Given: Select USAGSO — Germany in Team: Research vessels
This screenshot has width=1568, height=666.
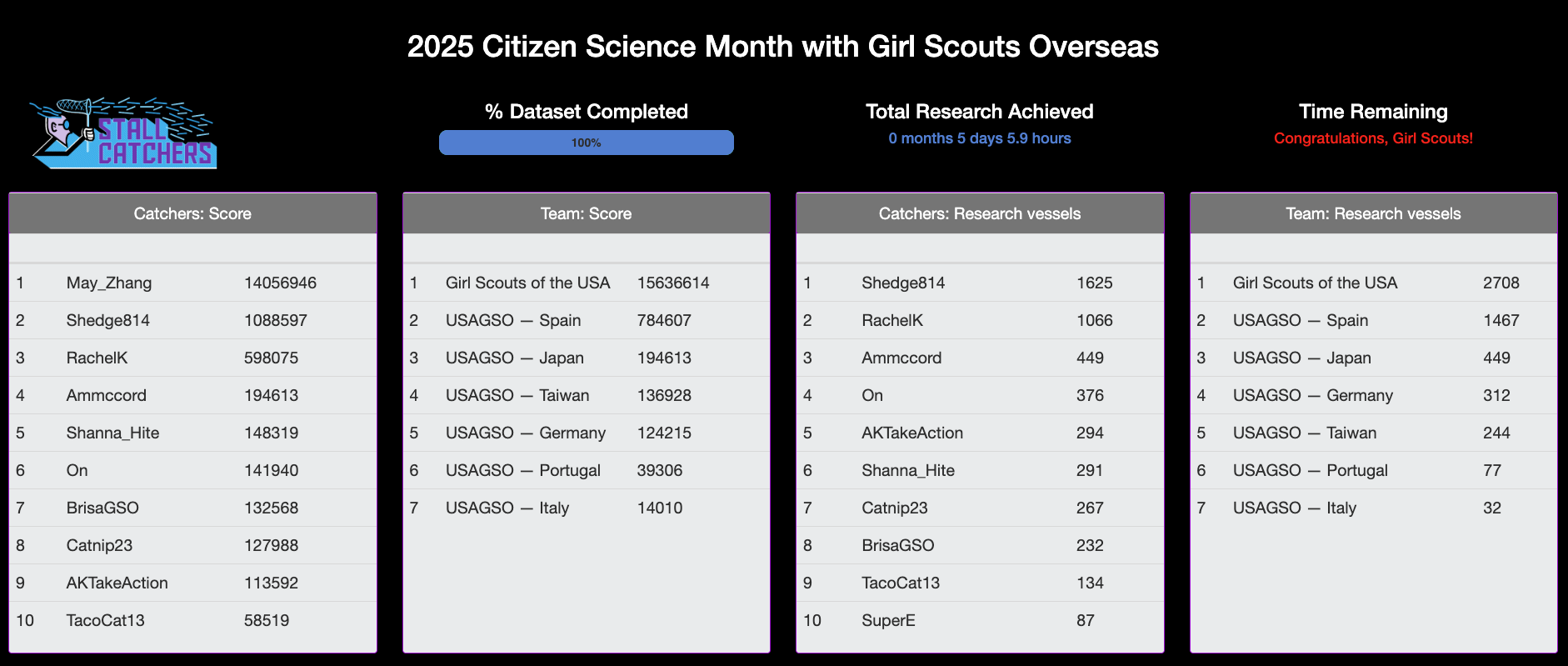Looking at the screenshot, I should coord(1313,395).
